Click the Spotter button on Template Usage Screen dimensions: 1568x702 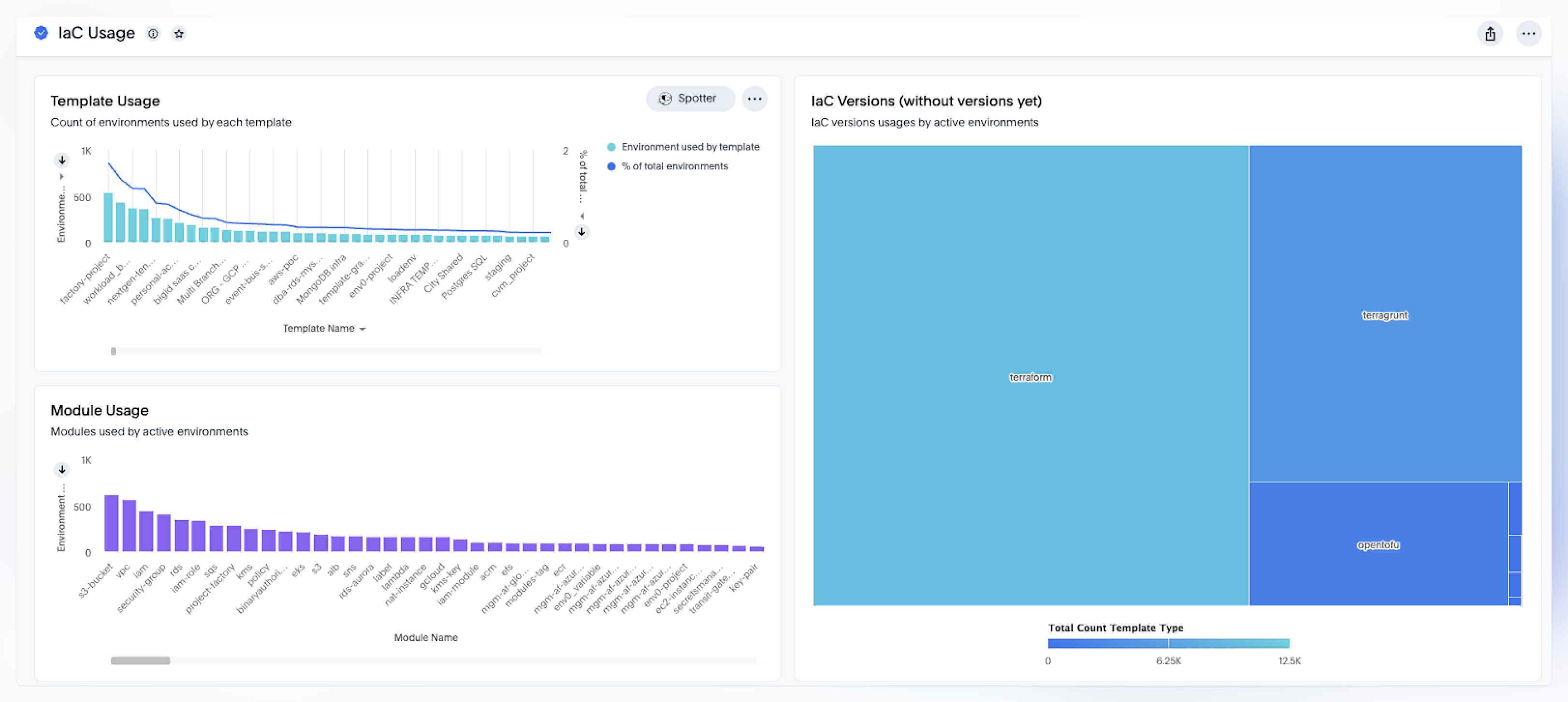tap(690, 99)
